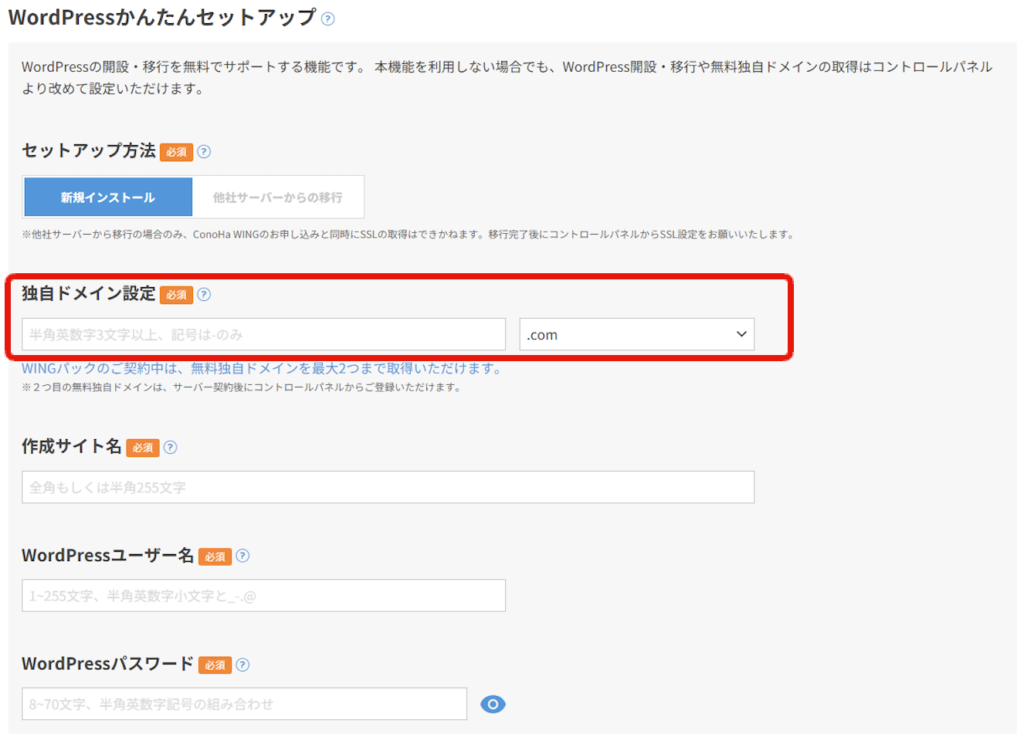Image resolution: width=1024 pixels, height=744 pixels.
Task: Click the WINGパック free domain notice link
Action: pos(261,369)
